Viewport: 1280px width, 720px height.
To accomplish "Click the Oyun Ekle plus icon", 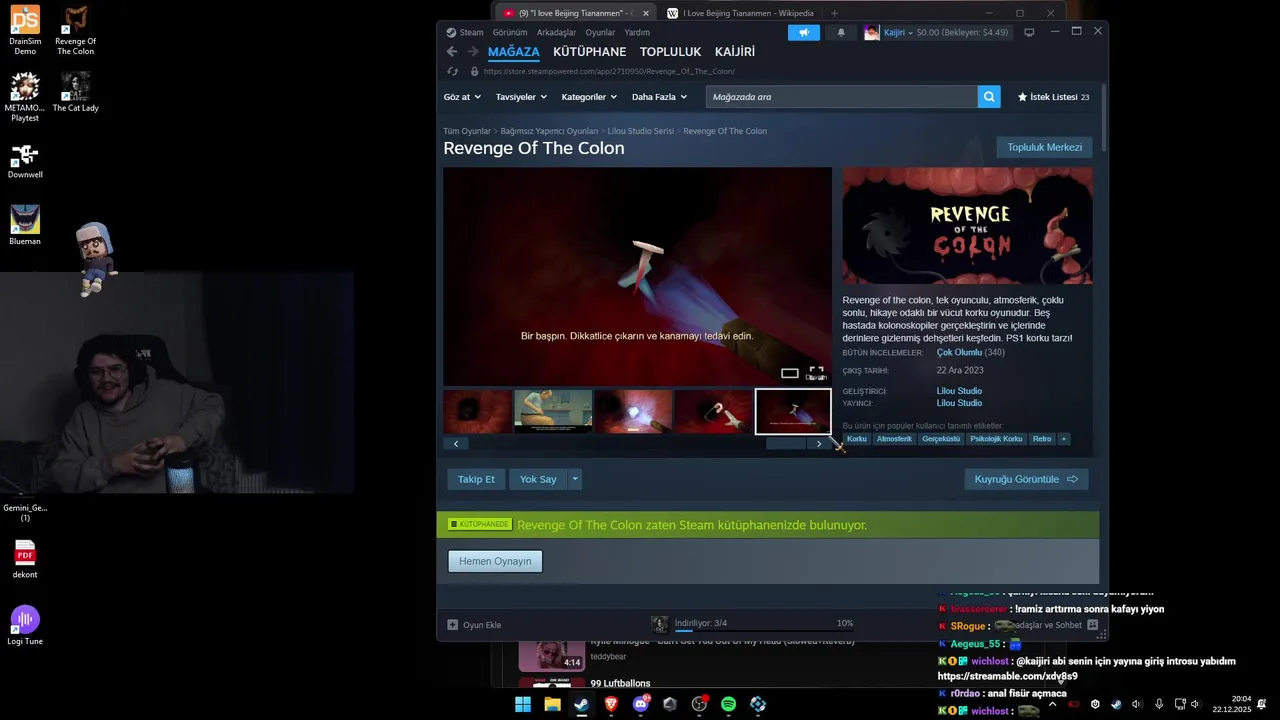I will tap(453, 625).
